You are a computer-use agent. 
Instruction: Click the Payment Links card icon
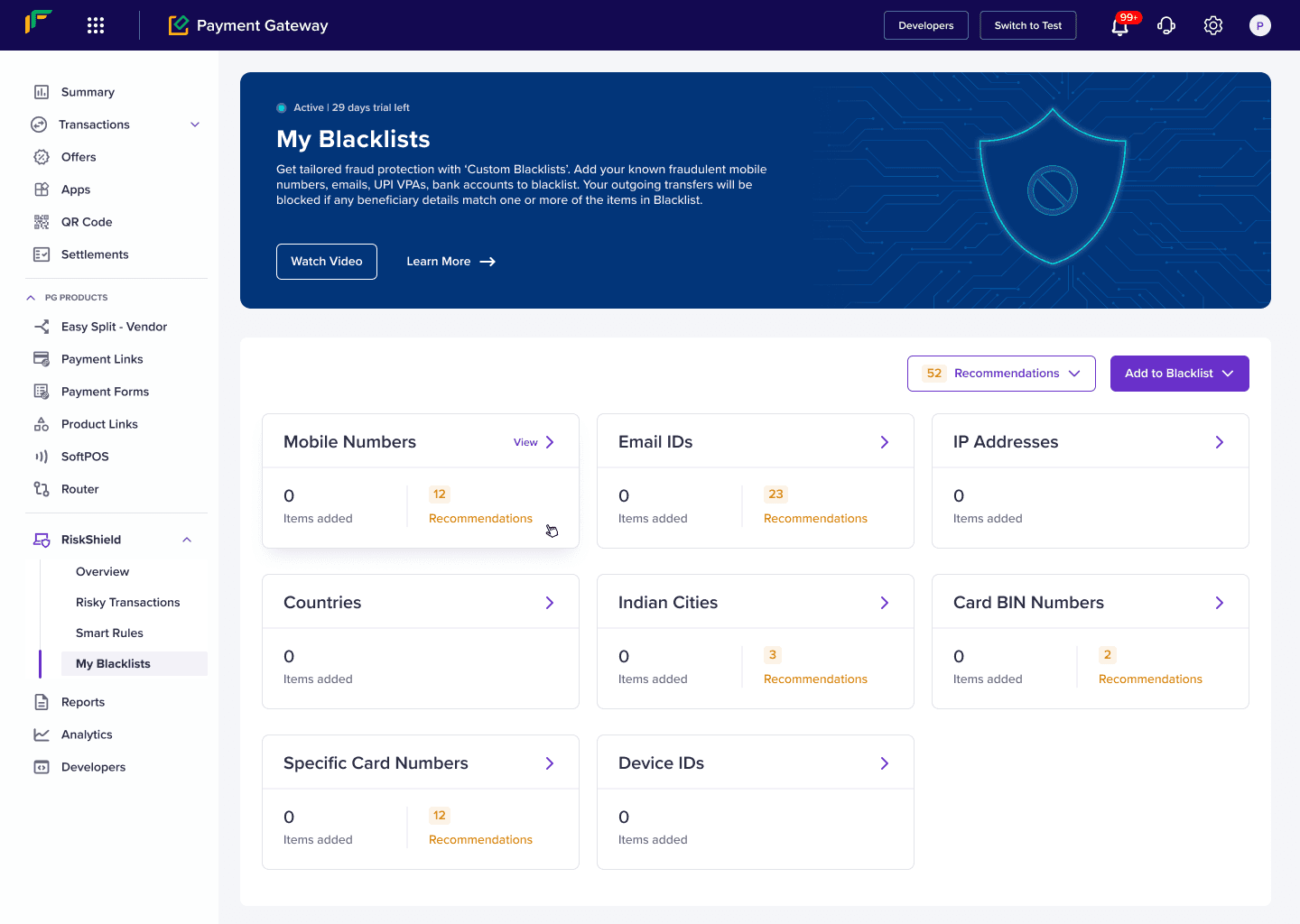point(42,359)
